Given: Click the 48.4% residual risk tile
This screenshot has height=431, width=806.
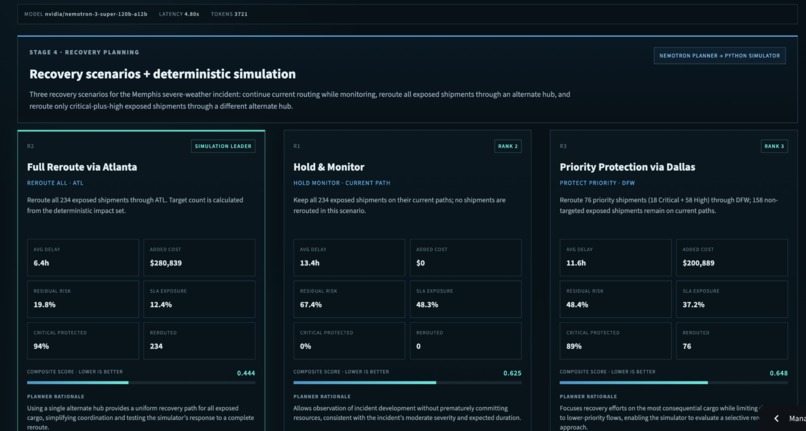Looking at the screenshot, I should [x=615, y=299].
